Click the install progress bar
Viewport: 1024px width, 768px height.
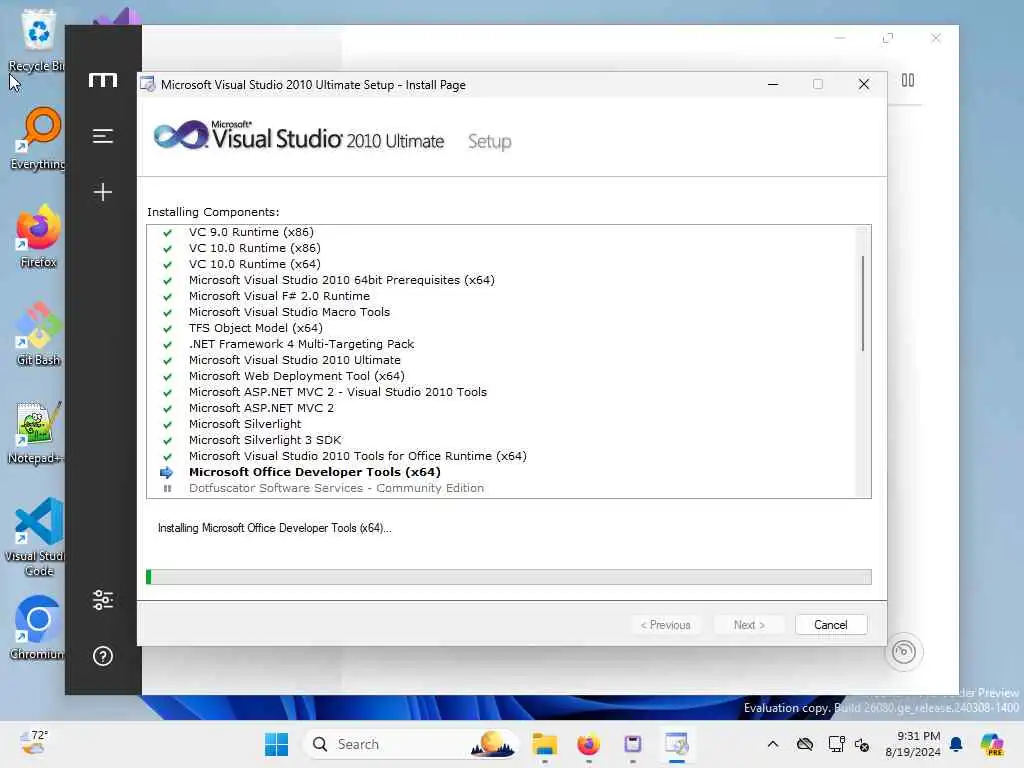coord(509,577)
